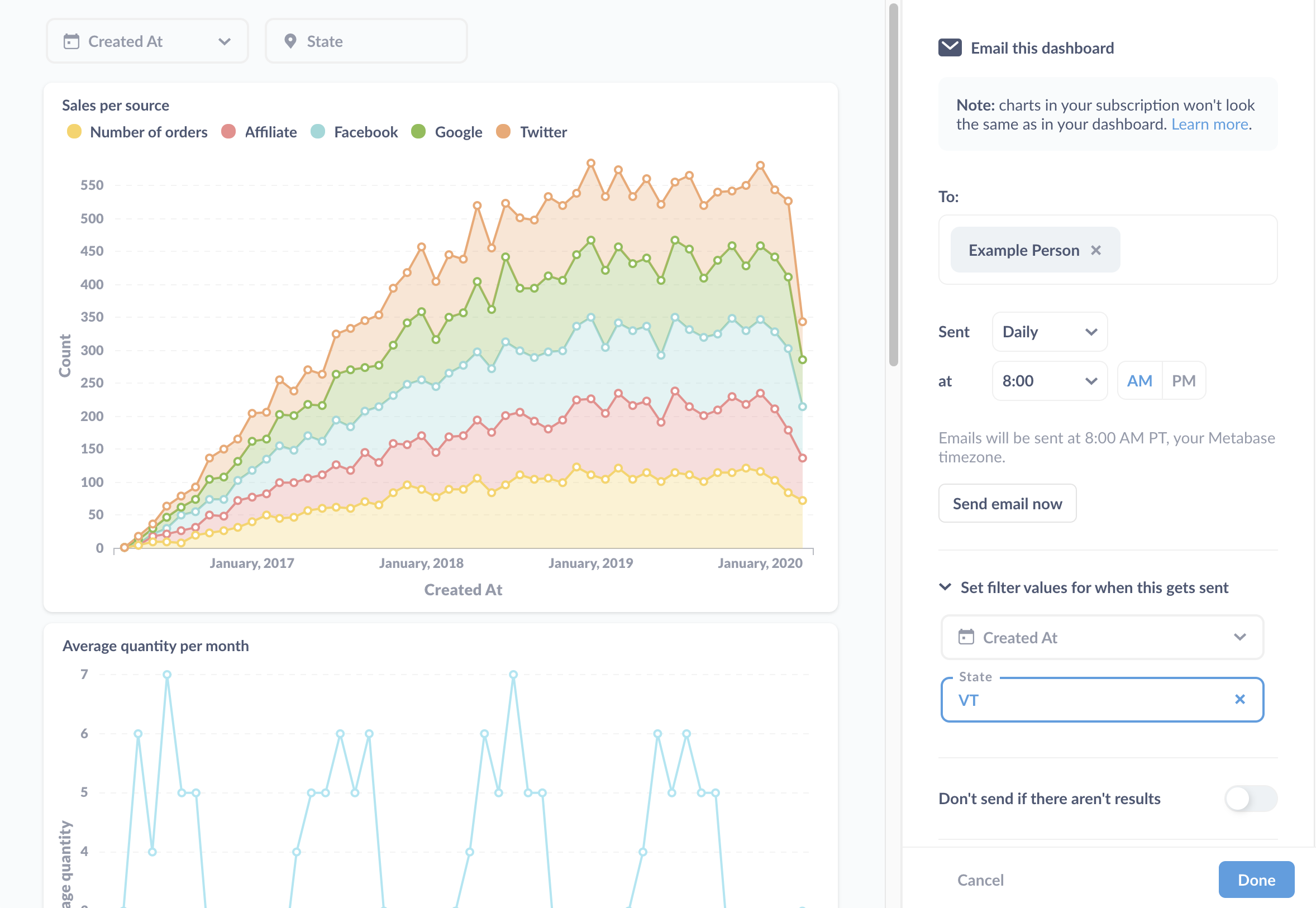Toggle between AM and PM time selection

coord(1160,381)
